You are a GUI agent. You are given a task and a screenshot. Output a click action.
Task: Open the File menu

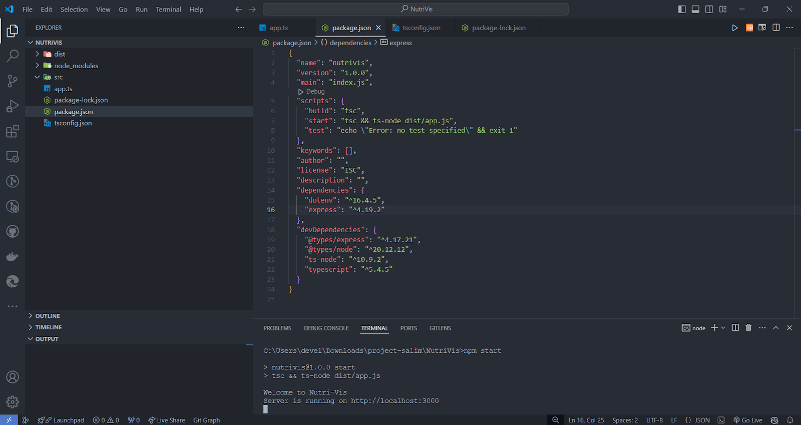pyautogui.click(x=27, y=9)
